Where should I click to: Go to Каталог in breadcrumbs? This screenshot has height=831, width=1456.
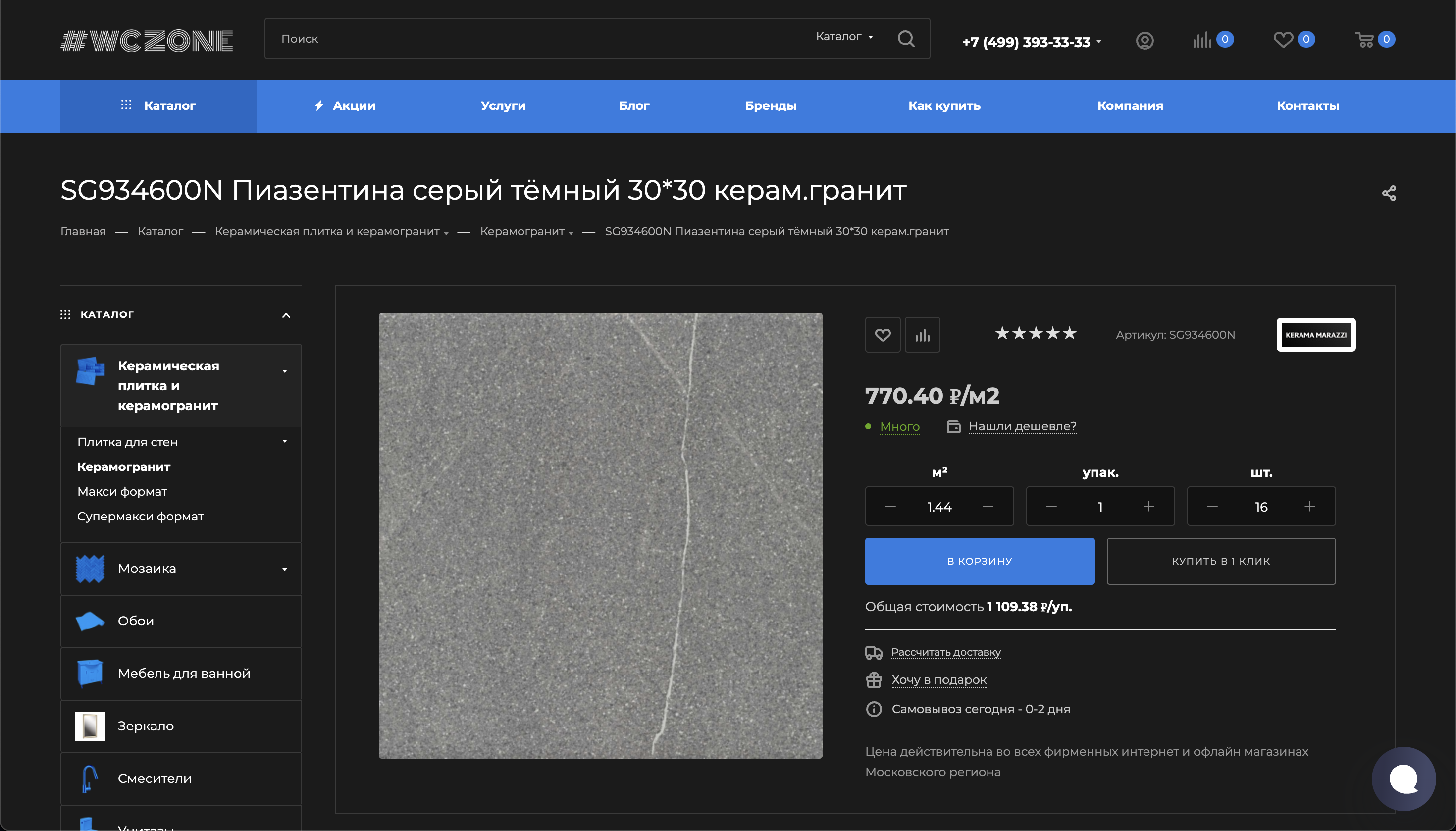[160, 232]
